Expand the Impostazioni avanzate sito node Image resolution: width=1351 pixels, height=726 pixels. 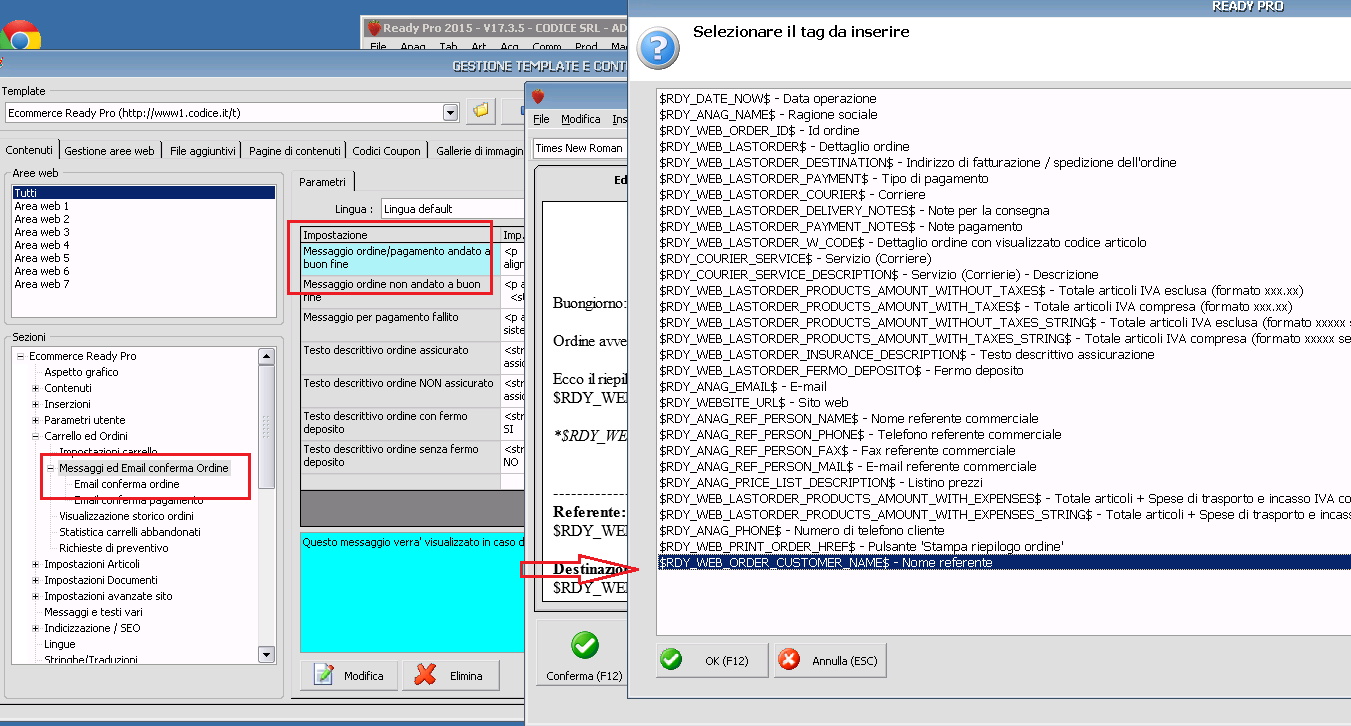[36, 596]
